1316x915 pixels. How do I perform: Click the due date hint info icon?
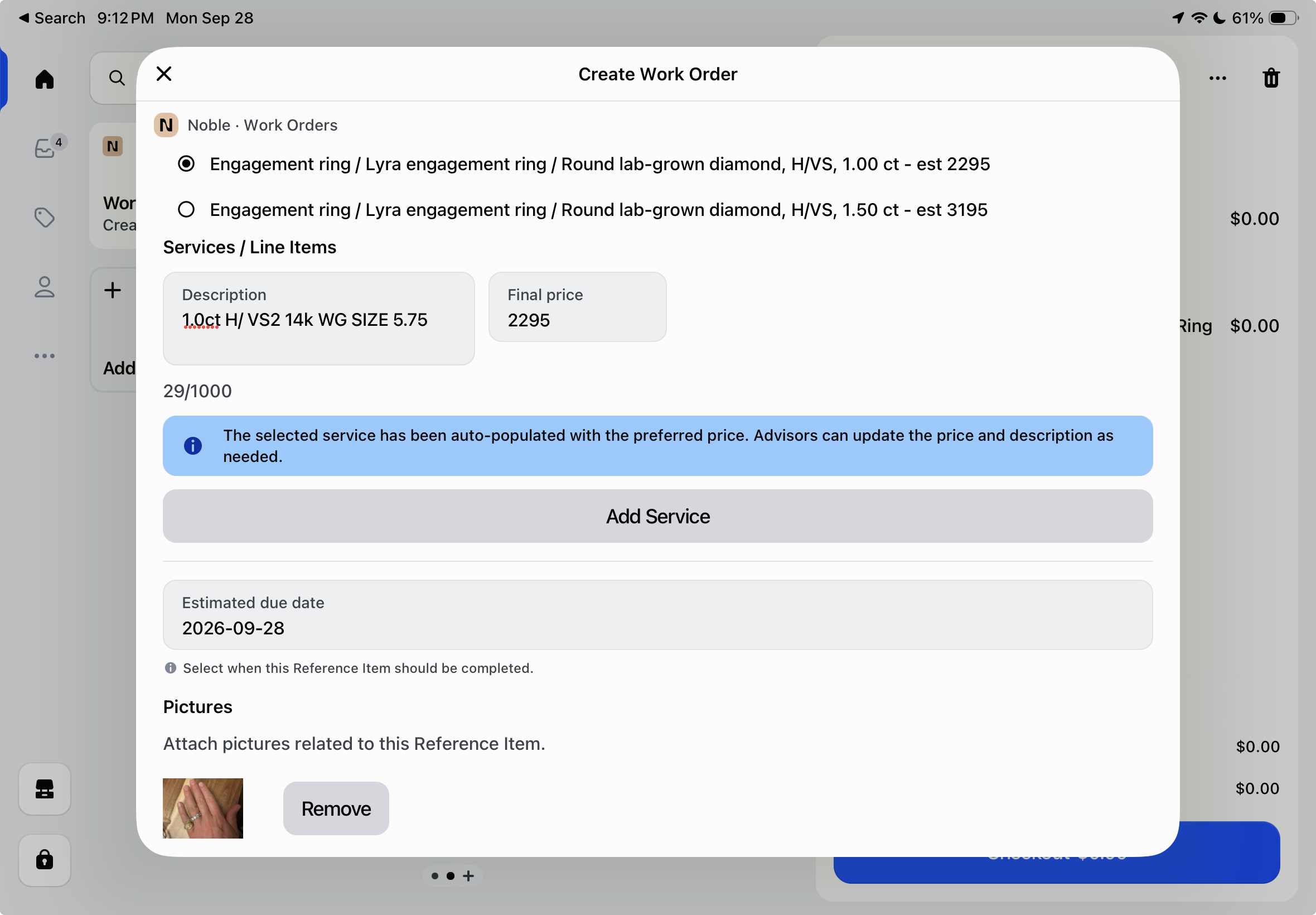pos(170,668)
